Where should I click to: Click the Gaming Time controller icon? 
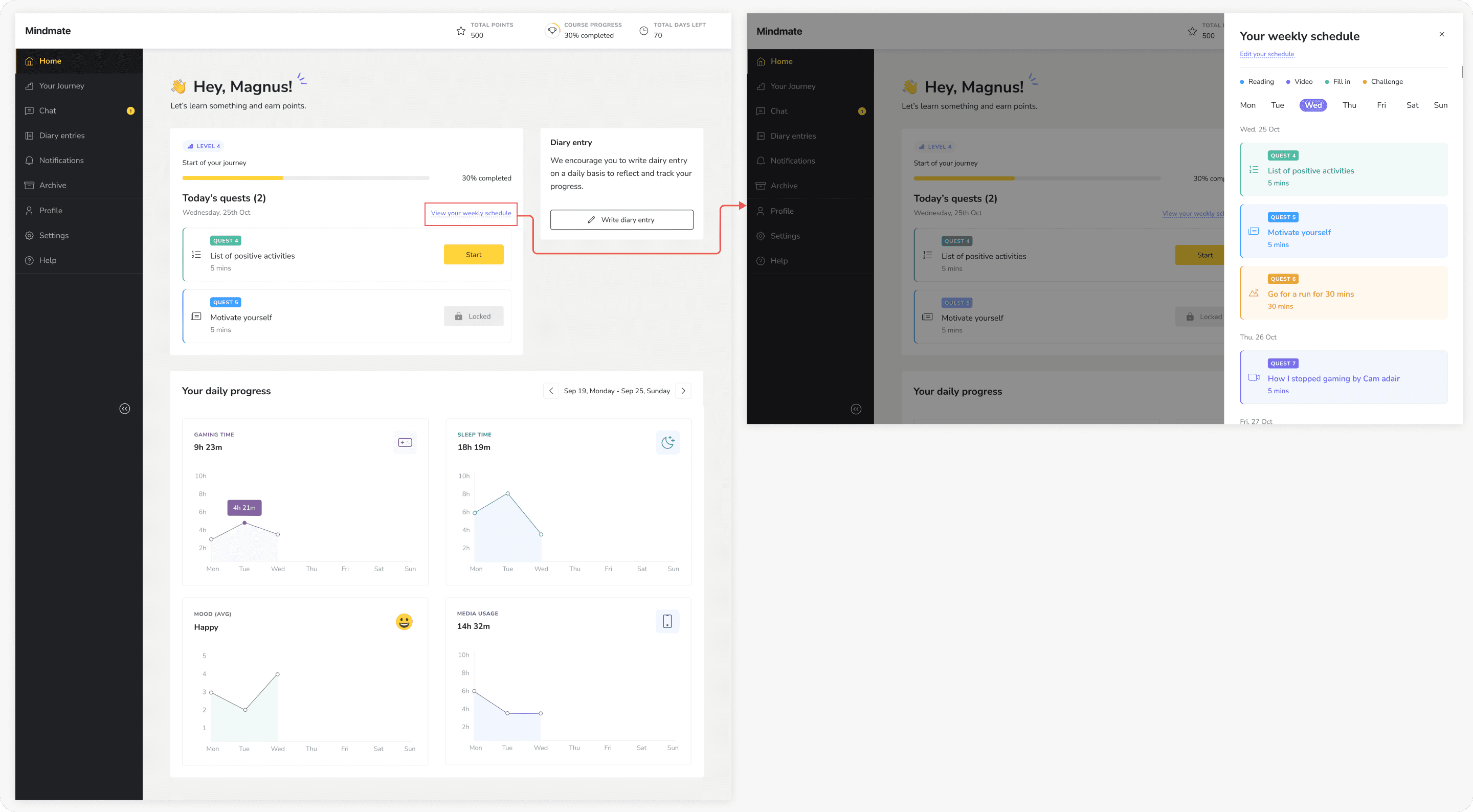pos(405,443)
